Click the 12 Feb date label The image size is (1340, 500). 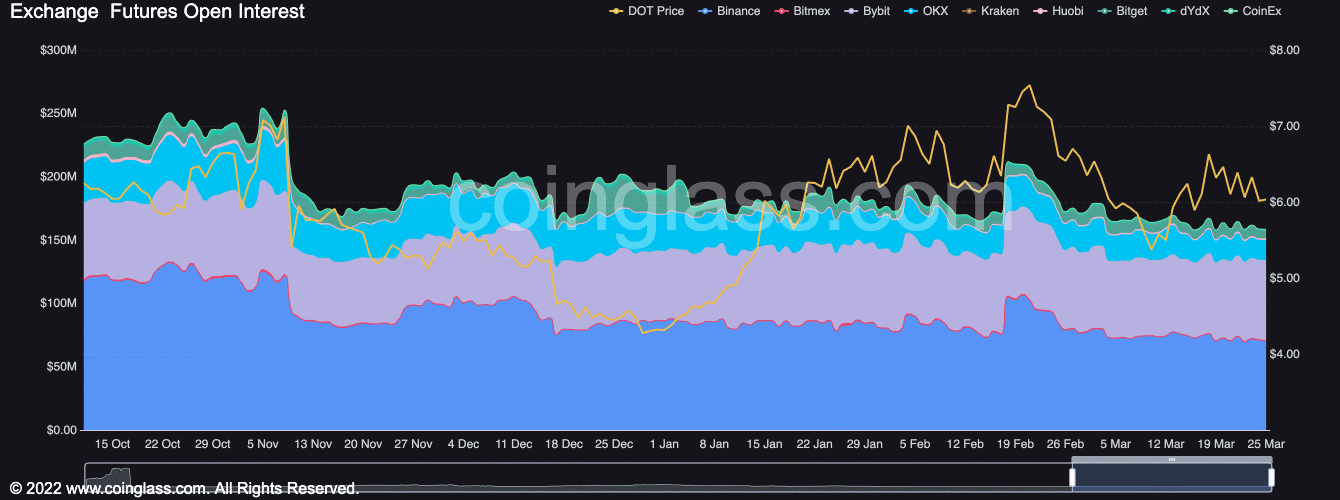[965, 444]
